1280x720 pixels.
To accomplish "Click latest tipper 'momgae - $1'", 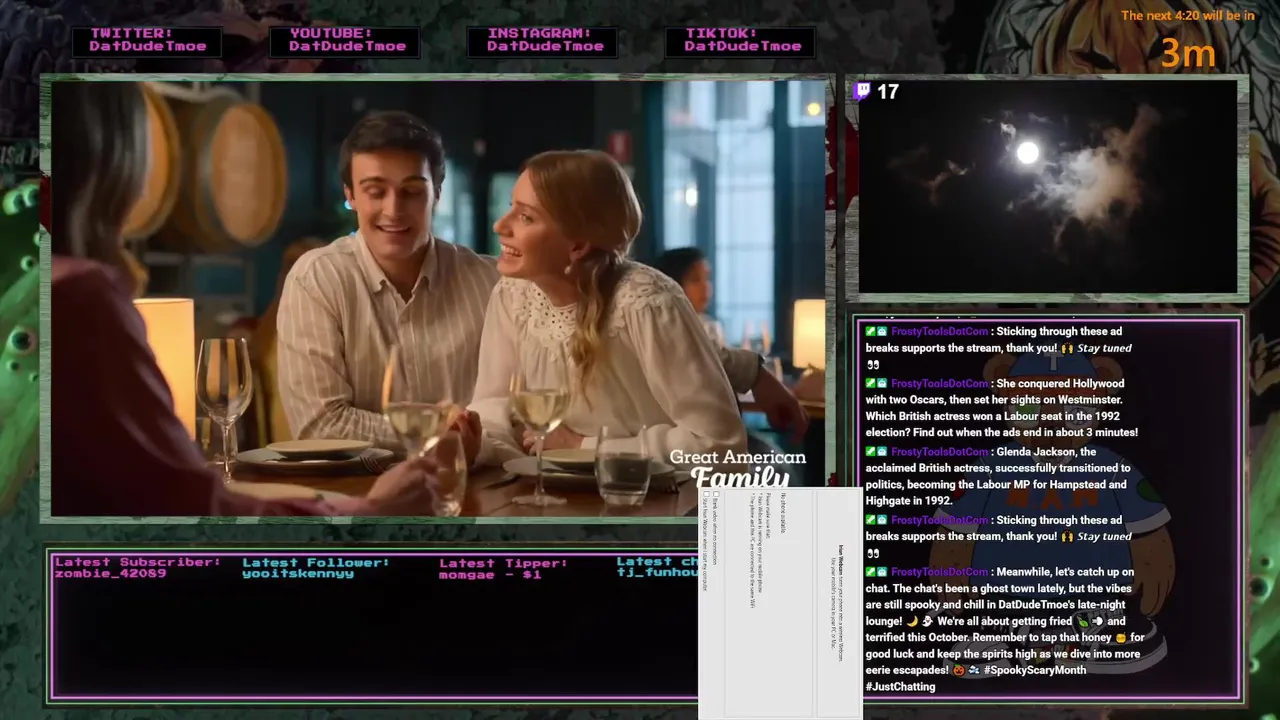I will tap(490, 573).
